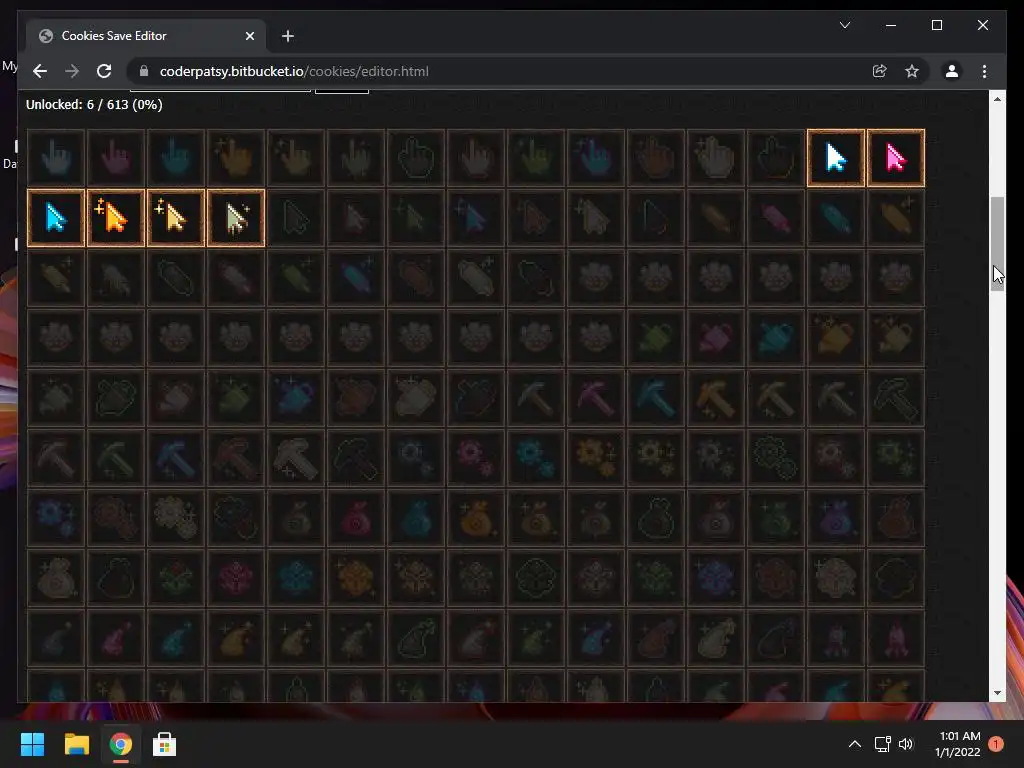Viewport: 1024px width, 768px height.
Task: Show hidden system tray icons
Action: (854, 744)
